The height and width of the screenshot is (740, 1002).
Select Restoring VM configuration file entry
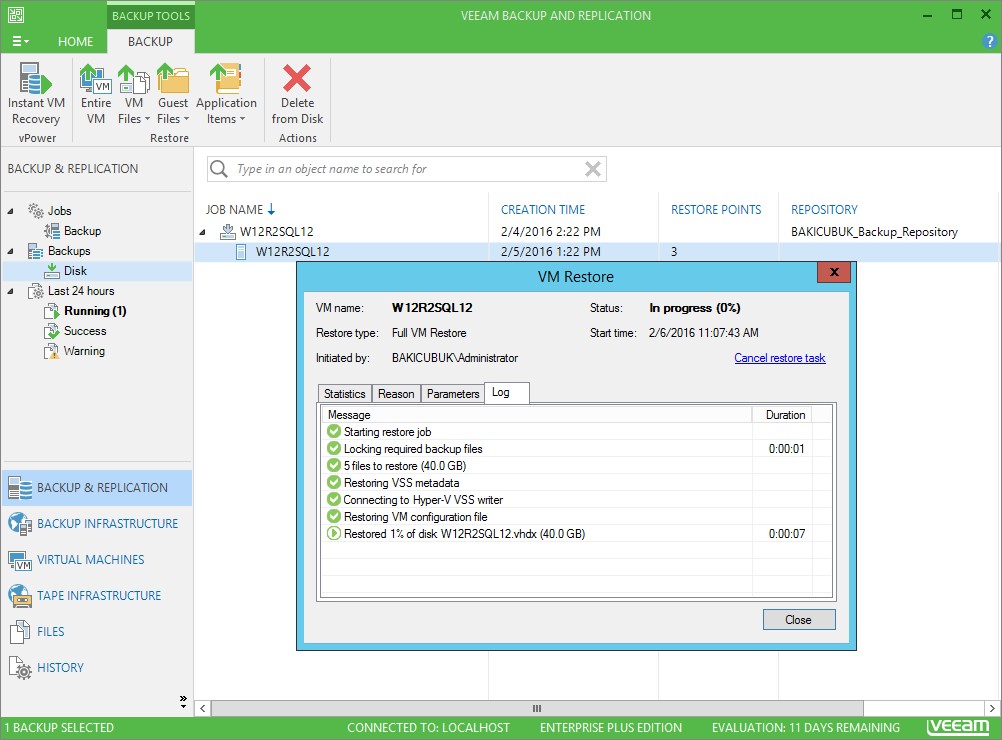point(576,517)
